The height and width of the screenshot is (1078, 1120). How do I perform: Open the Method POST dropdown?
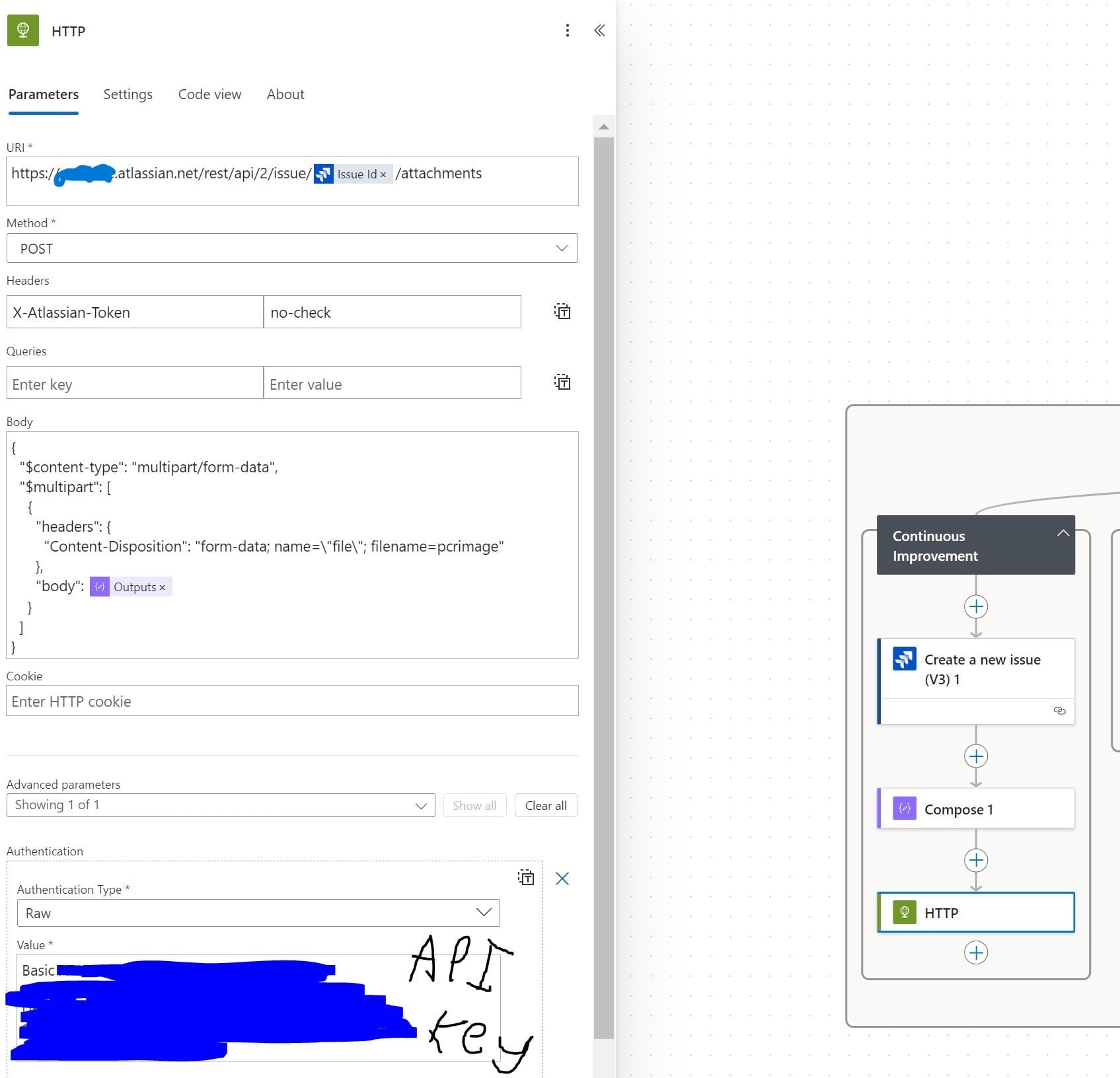pyautogui.click(x=292, y=248)
